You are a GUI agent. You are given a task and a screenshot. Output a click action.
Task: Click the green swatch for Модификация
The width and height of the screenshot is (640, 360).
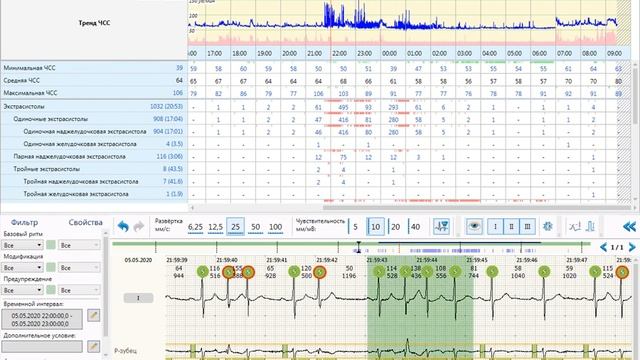tap(51, 268)
